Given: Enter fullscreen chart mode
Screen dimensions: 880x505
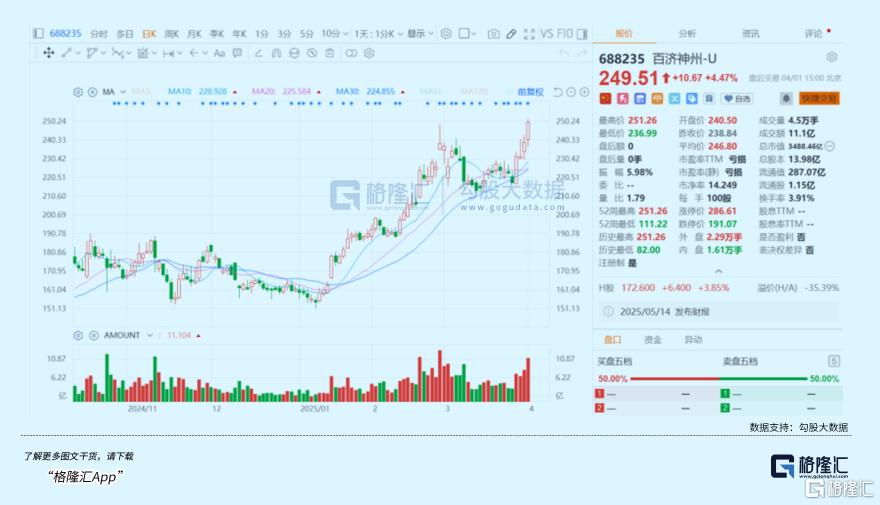Looking at the screenshot, I should [x=529, y=34].
